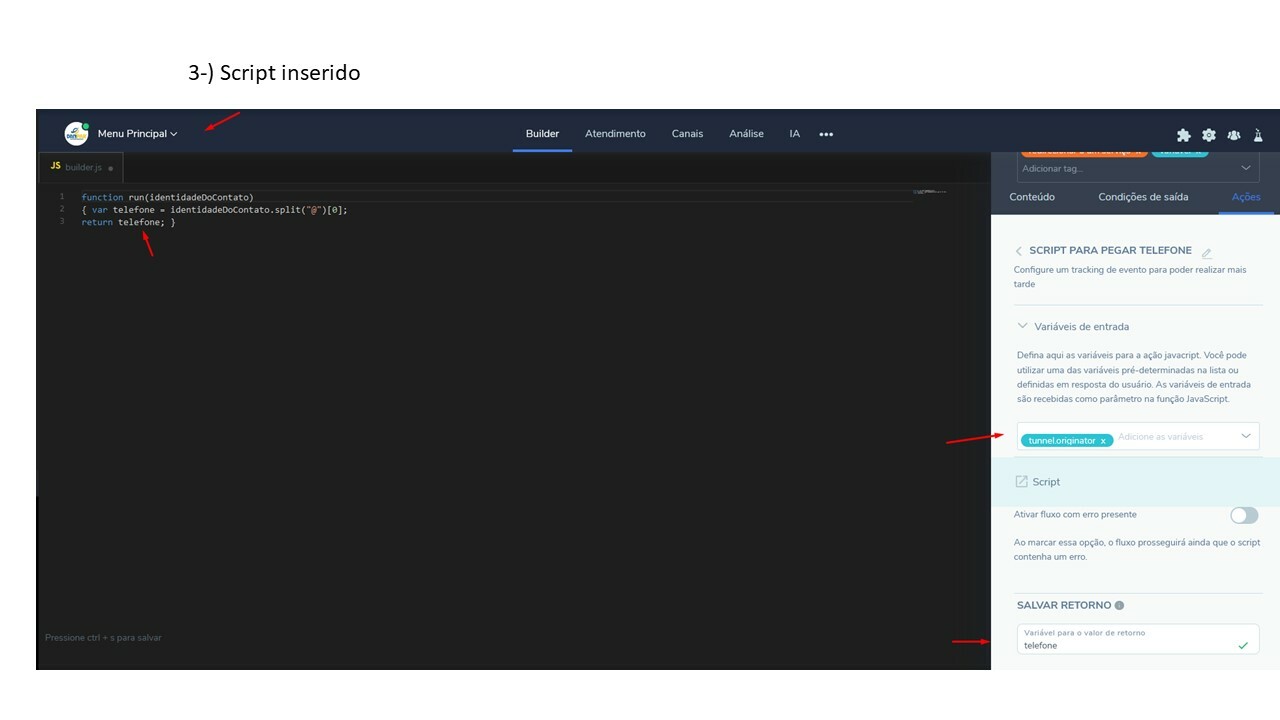Viewport: 1280px width, 720px height.
Task: Open the team users icon
Action: pos(1234,135)
